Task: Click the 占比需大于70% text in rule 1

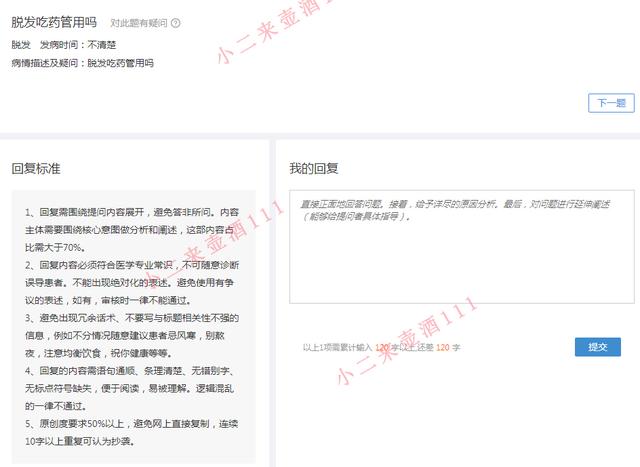Action: pos(56,247)
